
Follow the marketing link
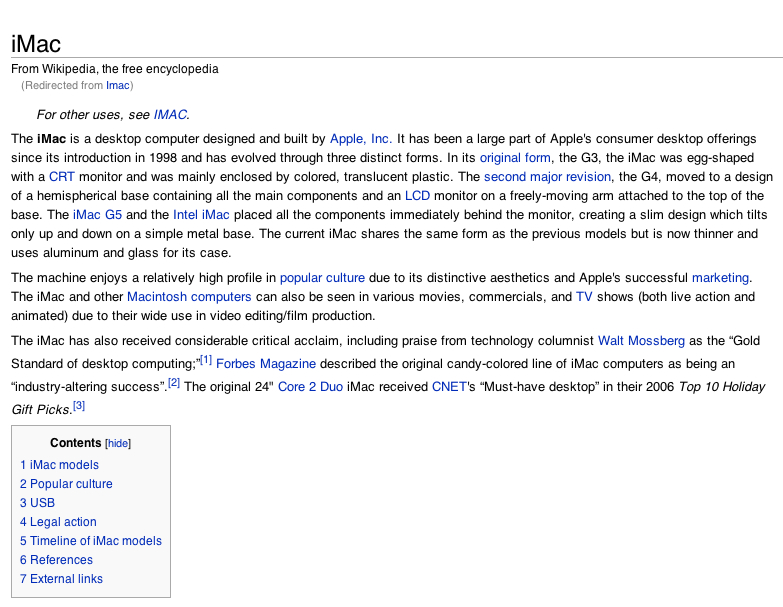[x=720, y=278]
